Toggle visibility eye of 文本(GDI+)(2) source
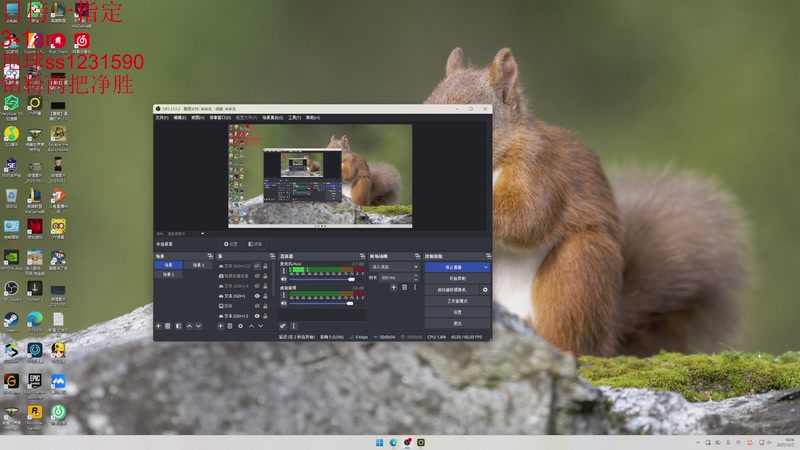This screenshot has width=800, height=450. click(257, 266)
